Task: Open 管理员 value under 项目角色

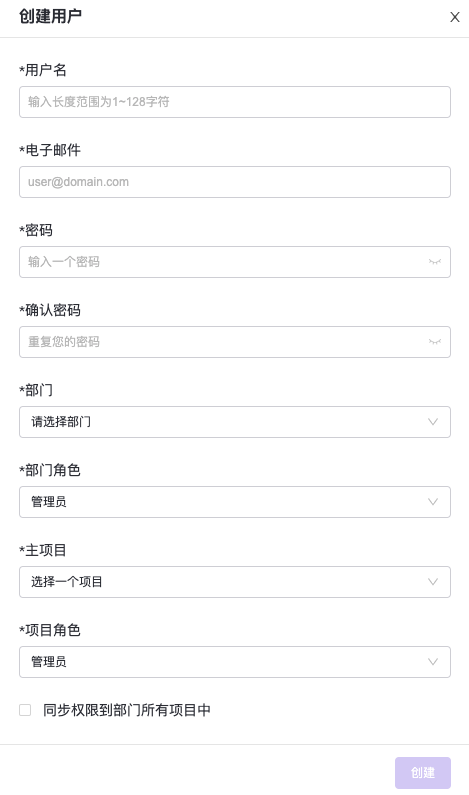Action: [49, 662]
